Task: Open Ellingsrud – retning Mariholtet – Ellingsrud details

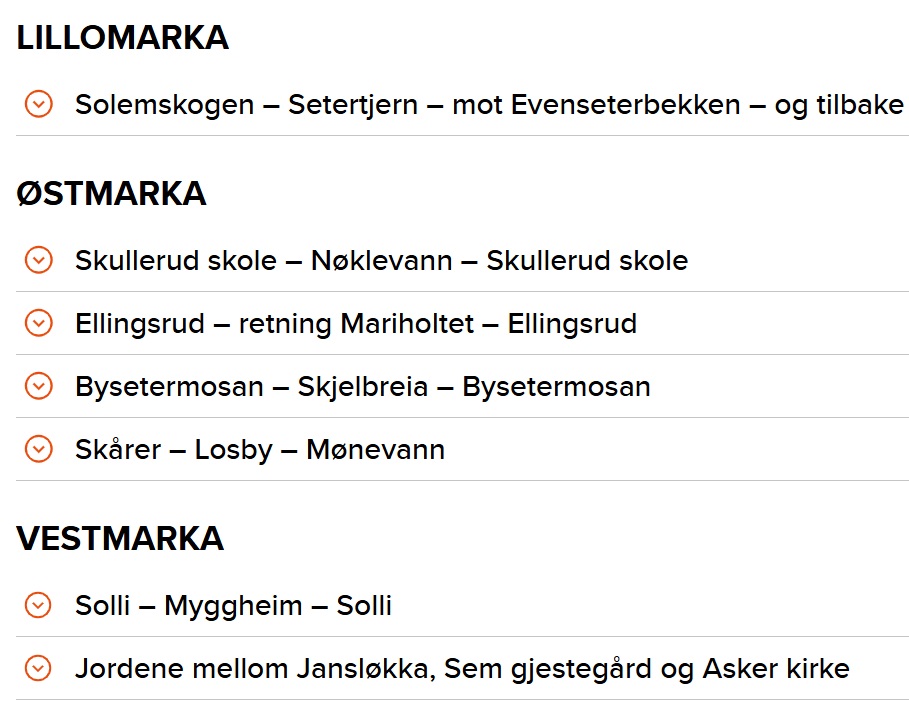Action: (463, 324)
